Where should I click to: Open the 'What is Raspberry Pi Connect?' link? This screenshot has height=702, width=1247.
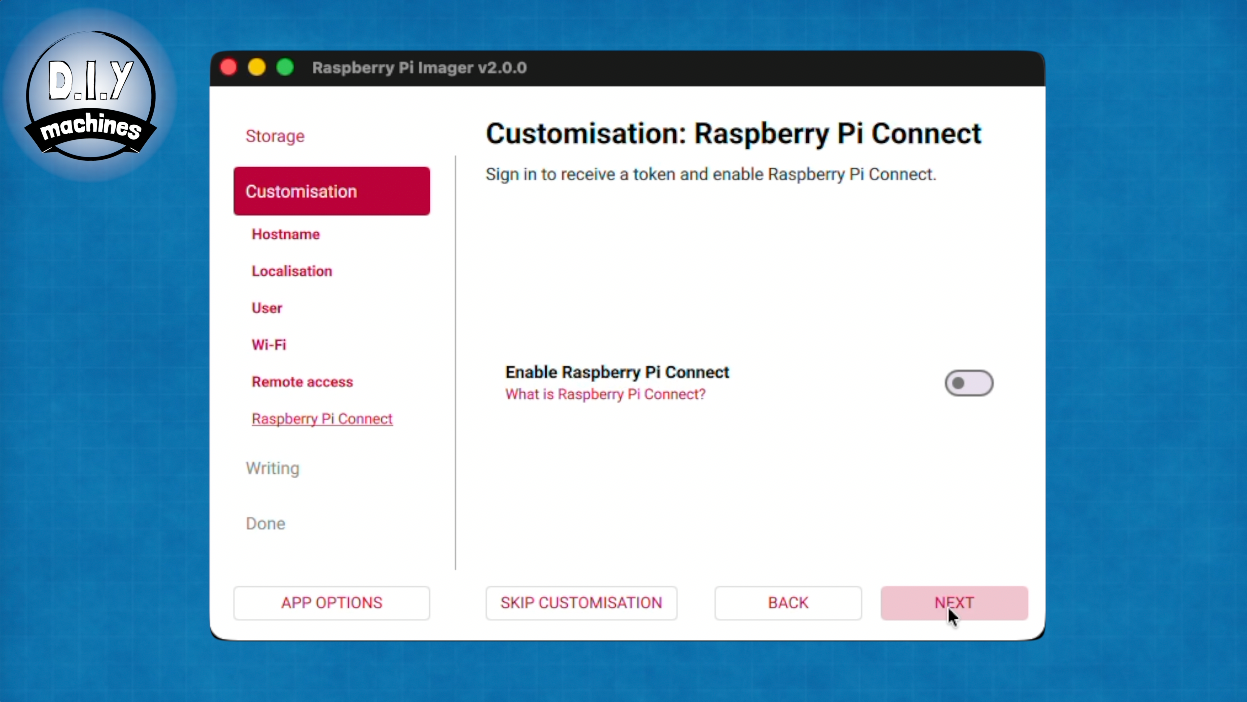605,394
